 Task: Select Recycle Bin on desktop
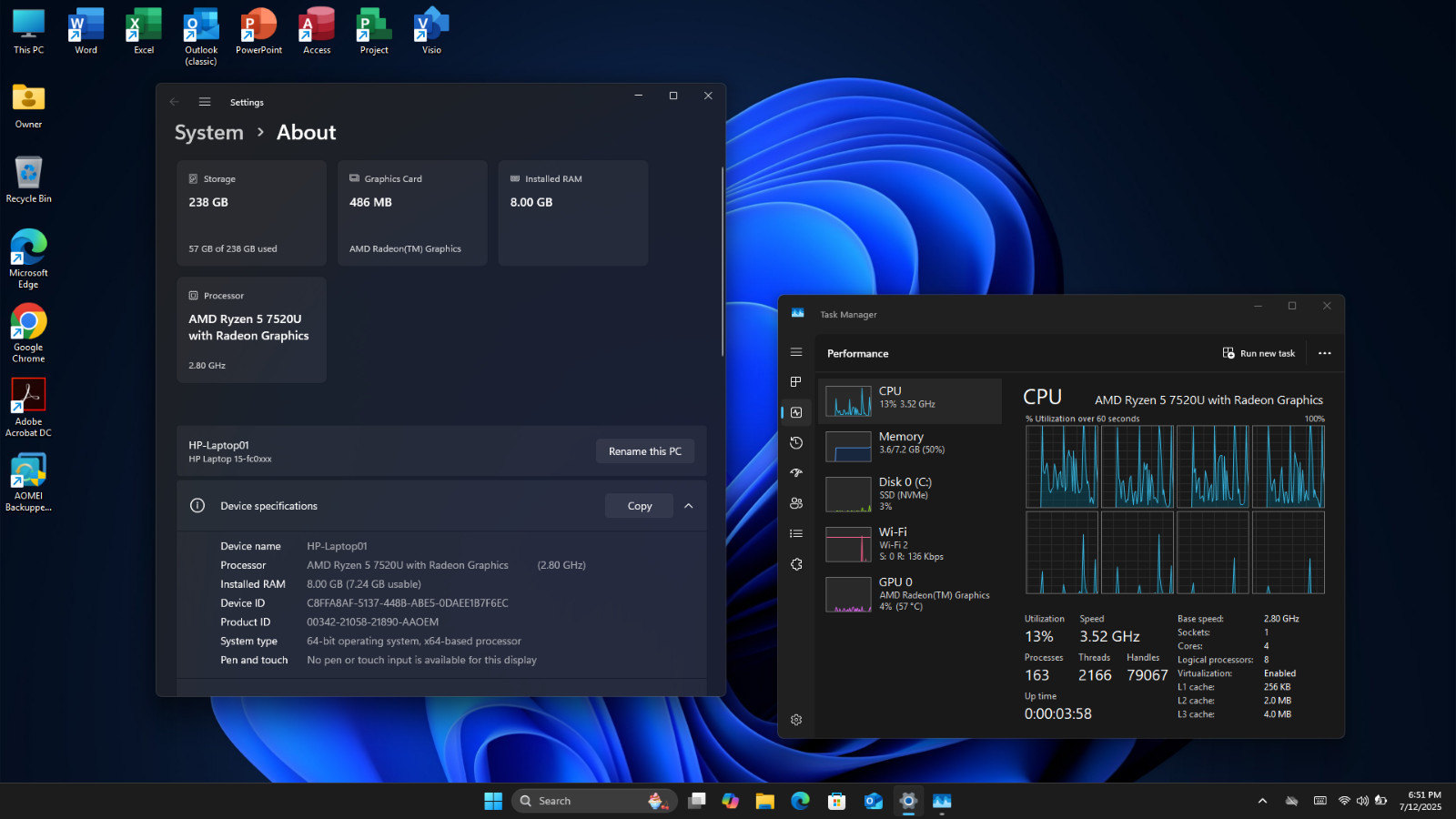tap(28, 180)
